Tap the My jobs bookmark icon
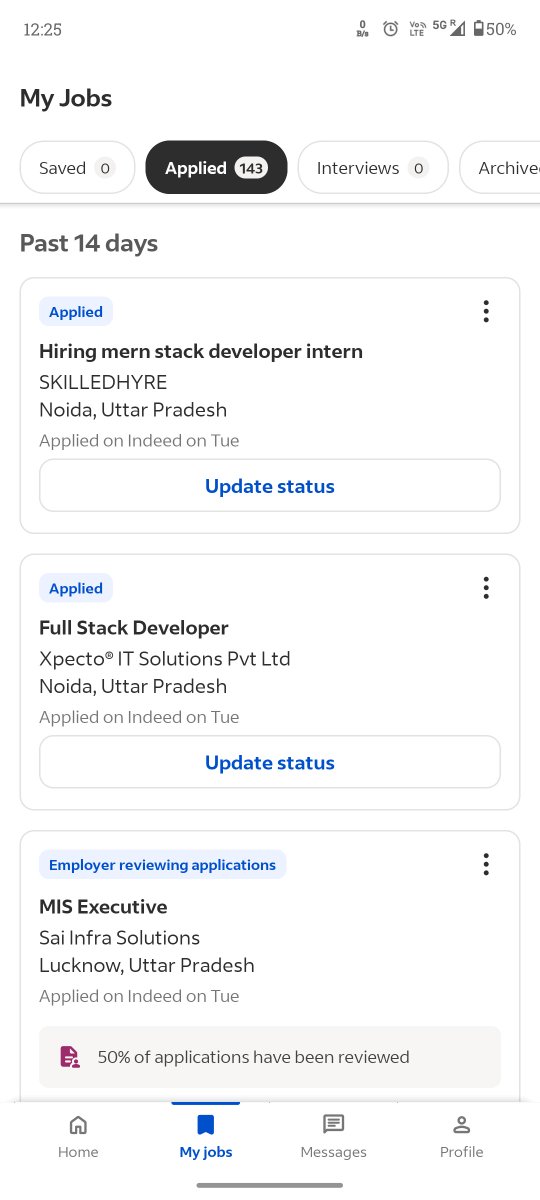Screen dimensions: 540x1200 tap(206, 1125)
